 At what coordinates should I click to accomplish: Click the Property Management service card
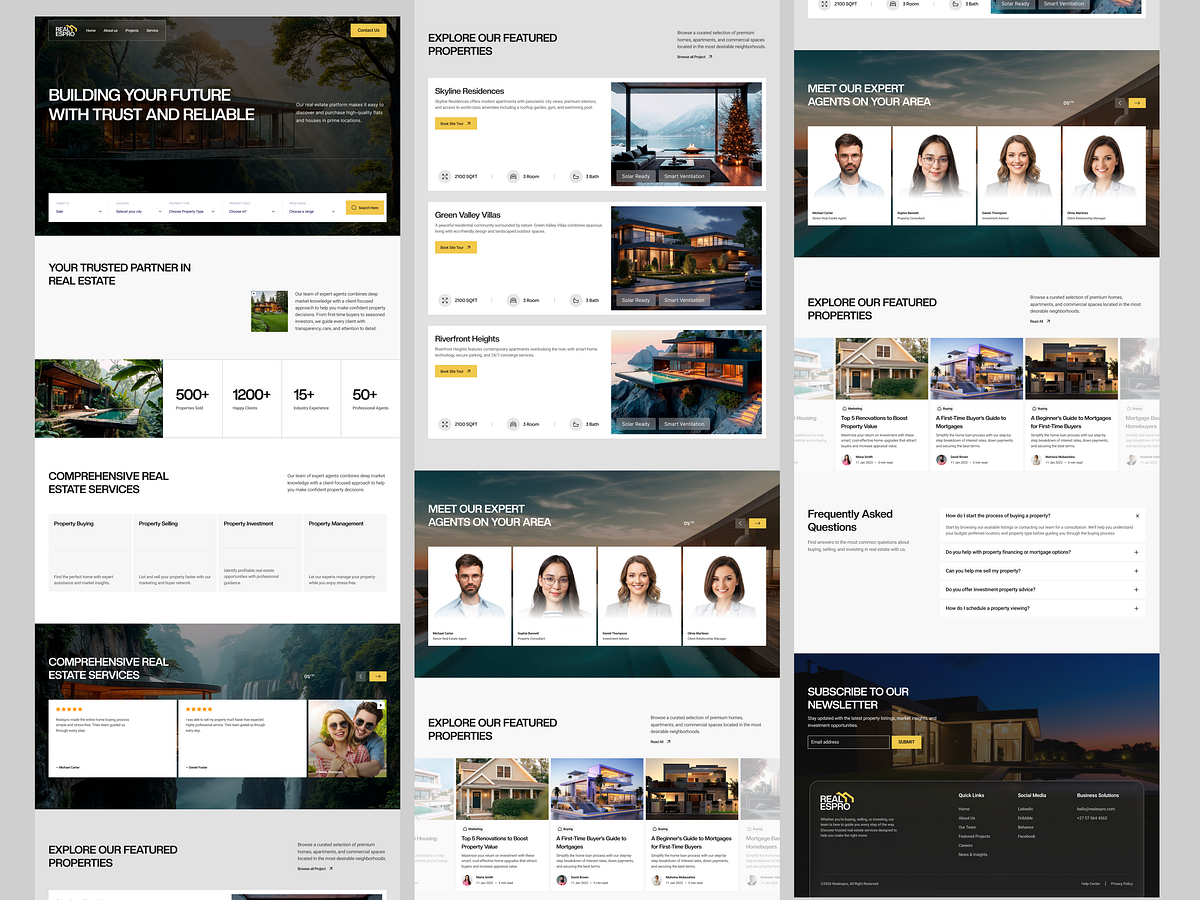344,553
